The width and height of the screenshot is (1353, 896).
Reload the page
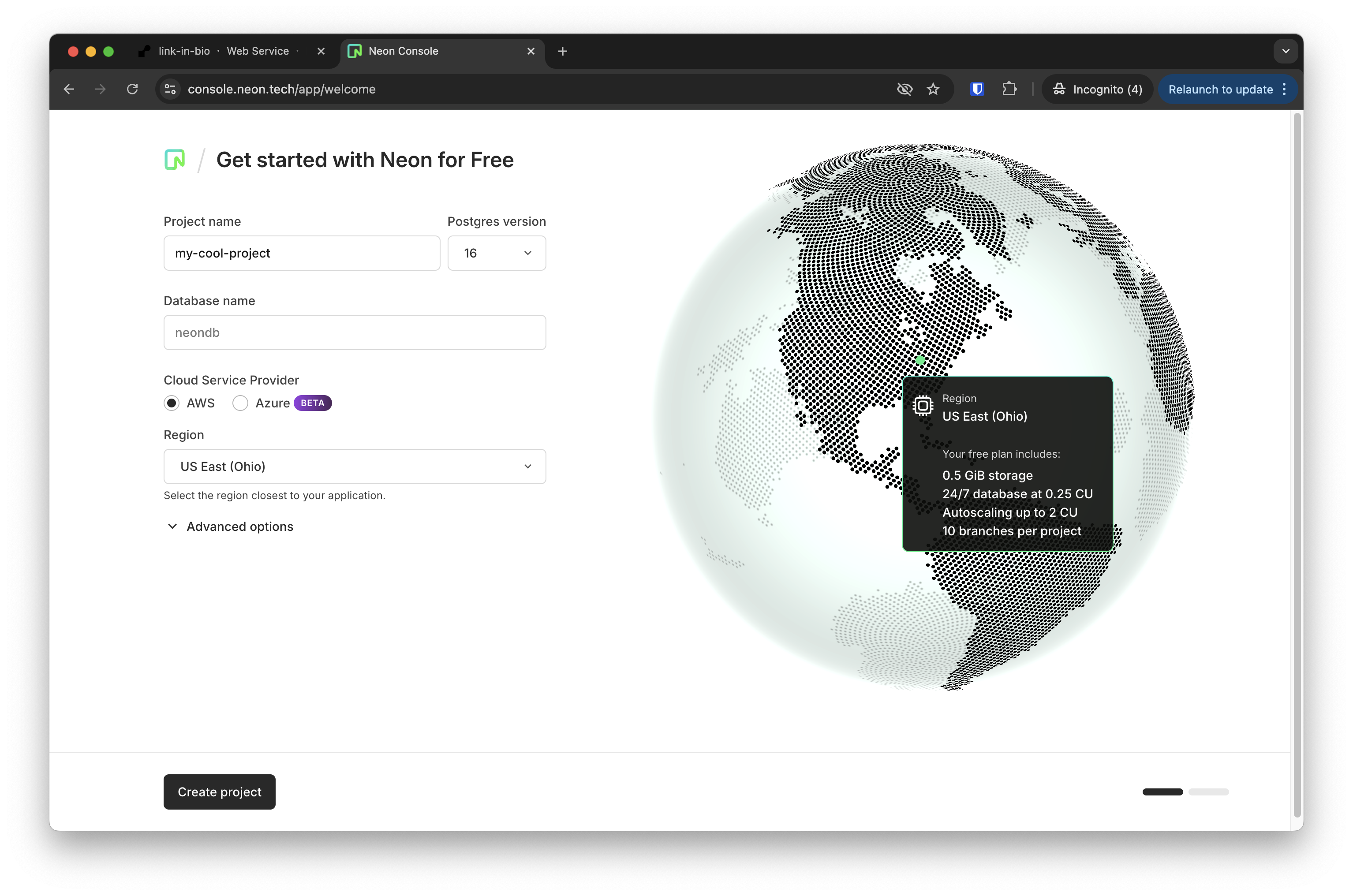pos(132,89)
